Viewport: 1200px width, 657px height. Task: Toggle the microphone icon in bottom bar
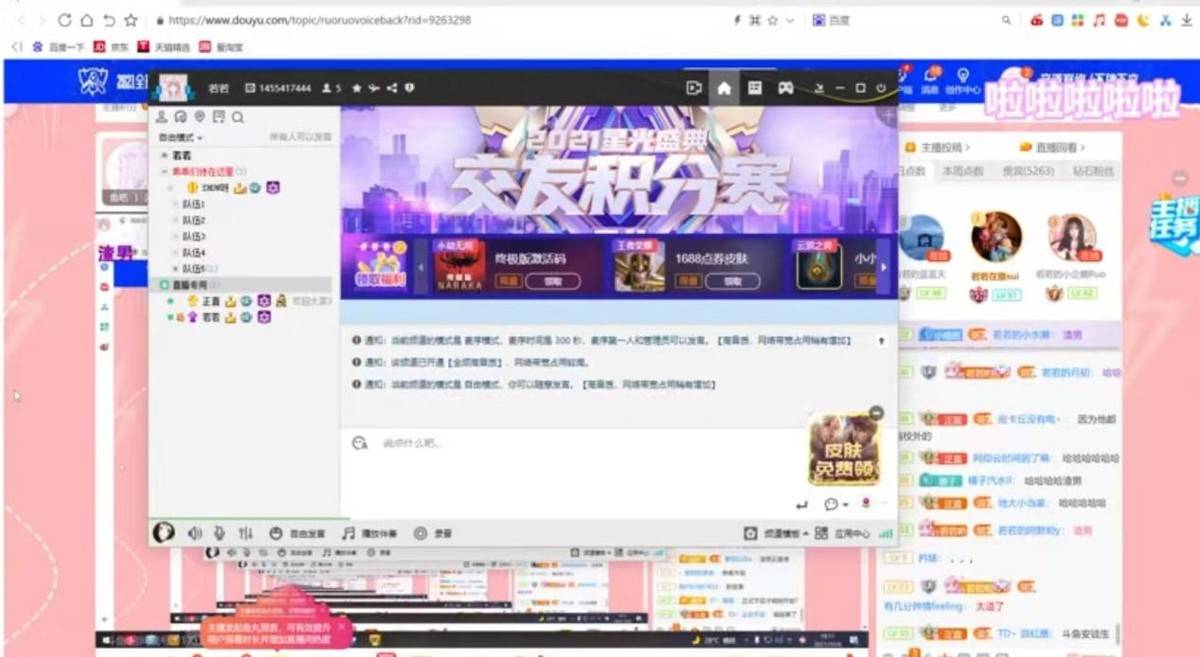pyautogui.click(x=219, y=534)
